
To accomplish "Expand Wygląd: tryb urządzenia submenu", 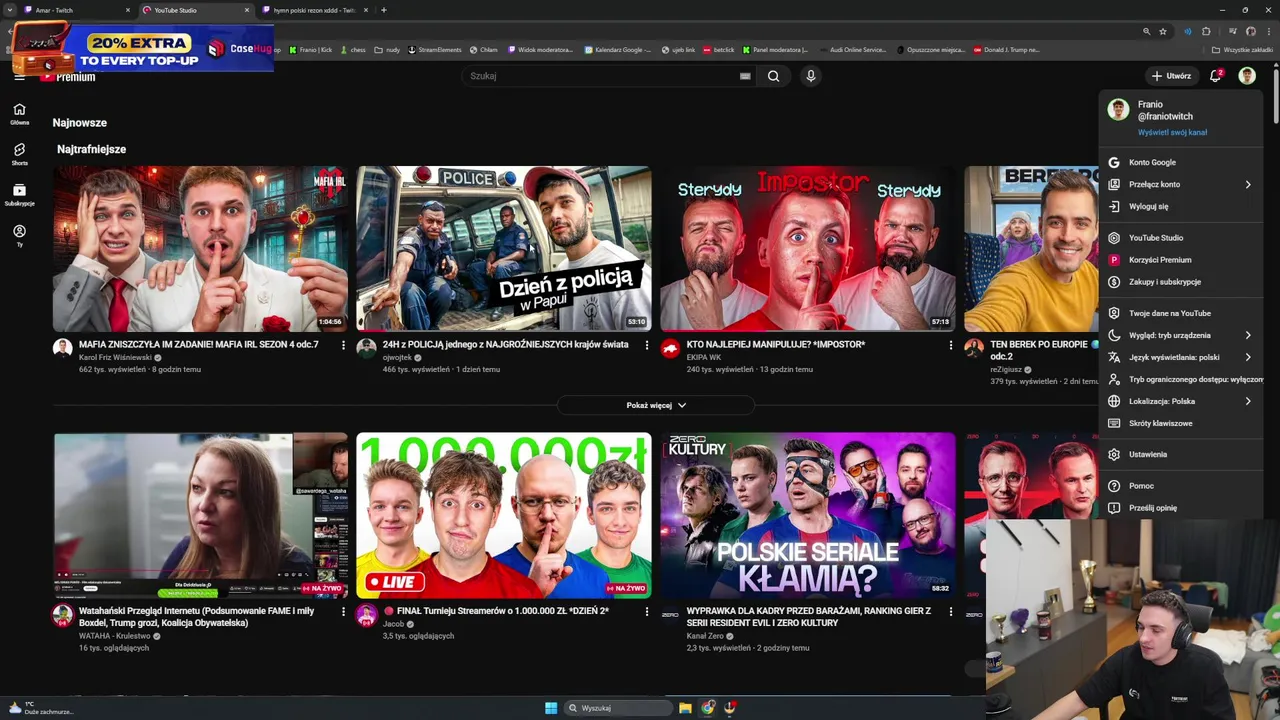I will [x=1248, y=335].
